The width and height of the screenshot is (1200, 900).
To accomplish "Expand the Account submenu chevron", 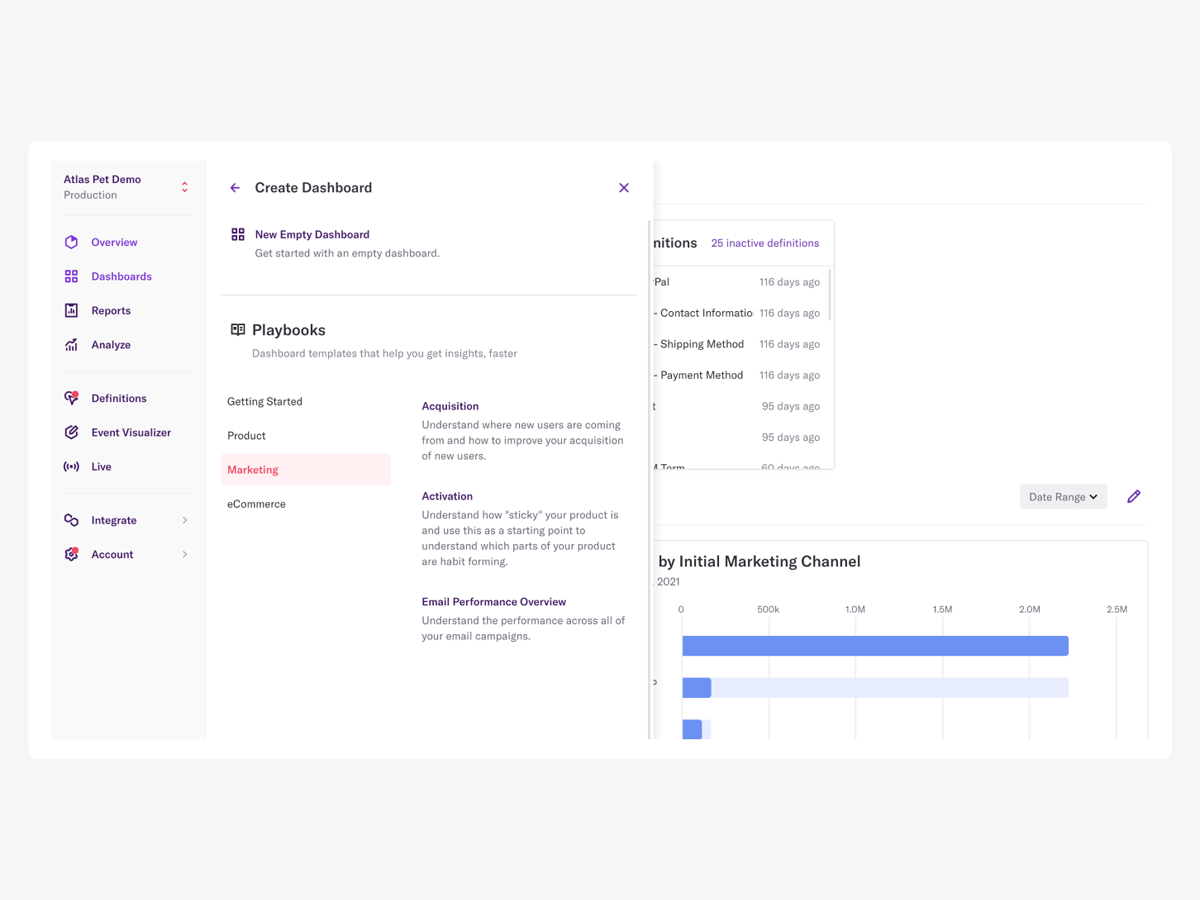I will pos(185,554).
